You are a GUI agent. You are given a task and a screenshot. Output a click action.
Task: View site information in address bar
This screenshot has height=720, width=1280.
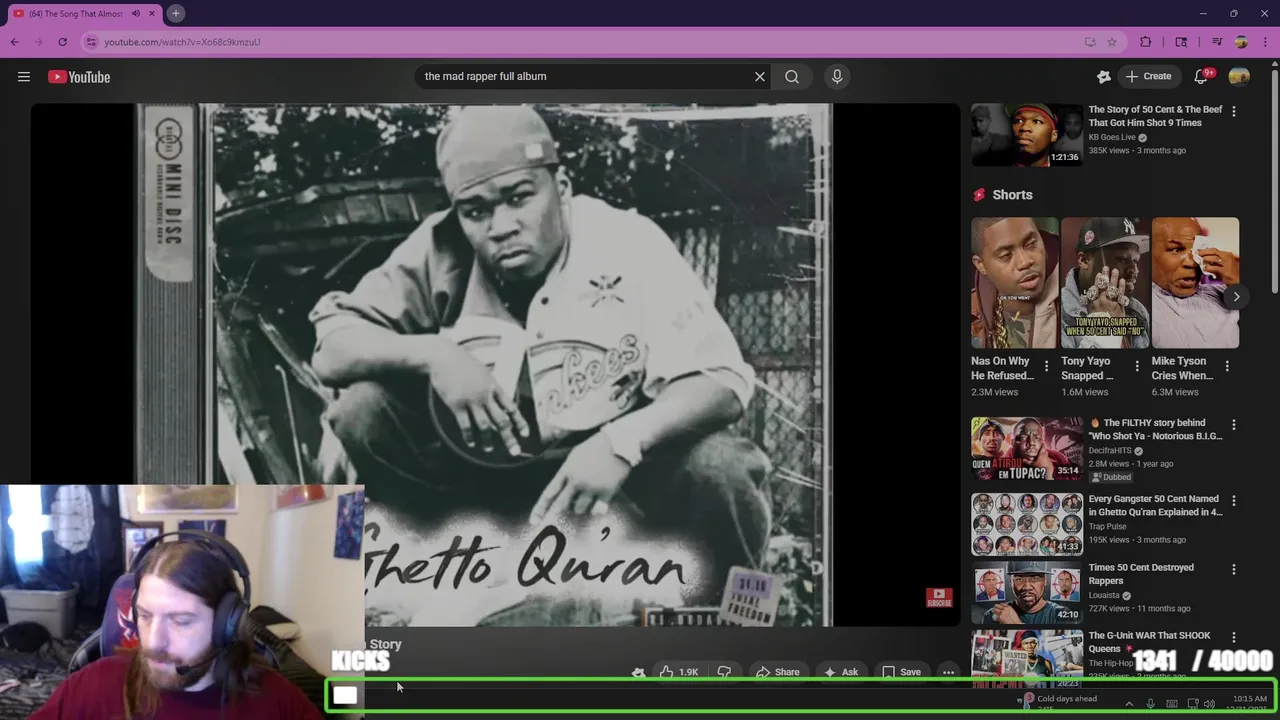92,42
